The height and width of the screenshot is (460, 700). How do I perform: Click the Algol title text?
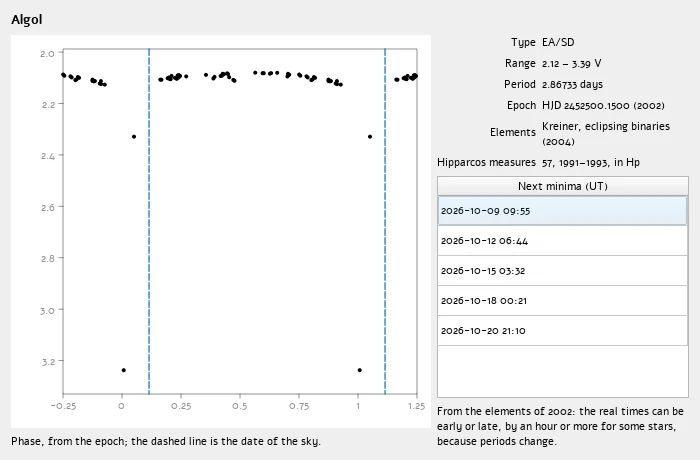click(x=27, y=20)
